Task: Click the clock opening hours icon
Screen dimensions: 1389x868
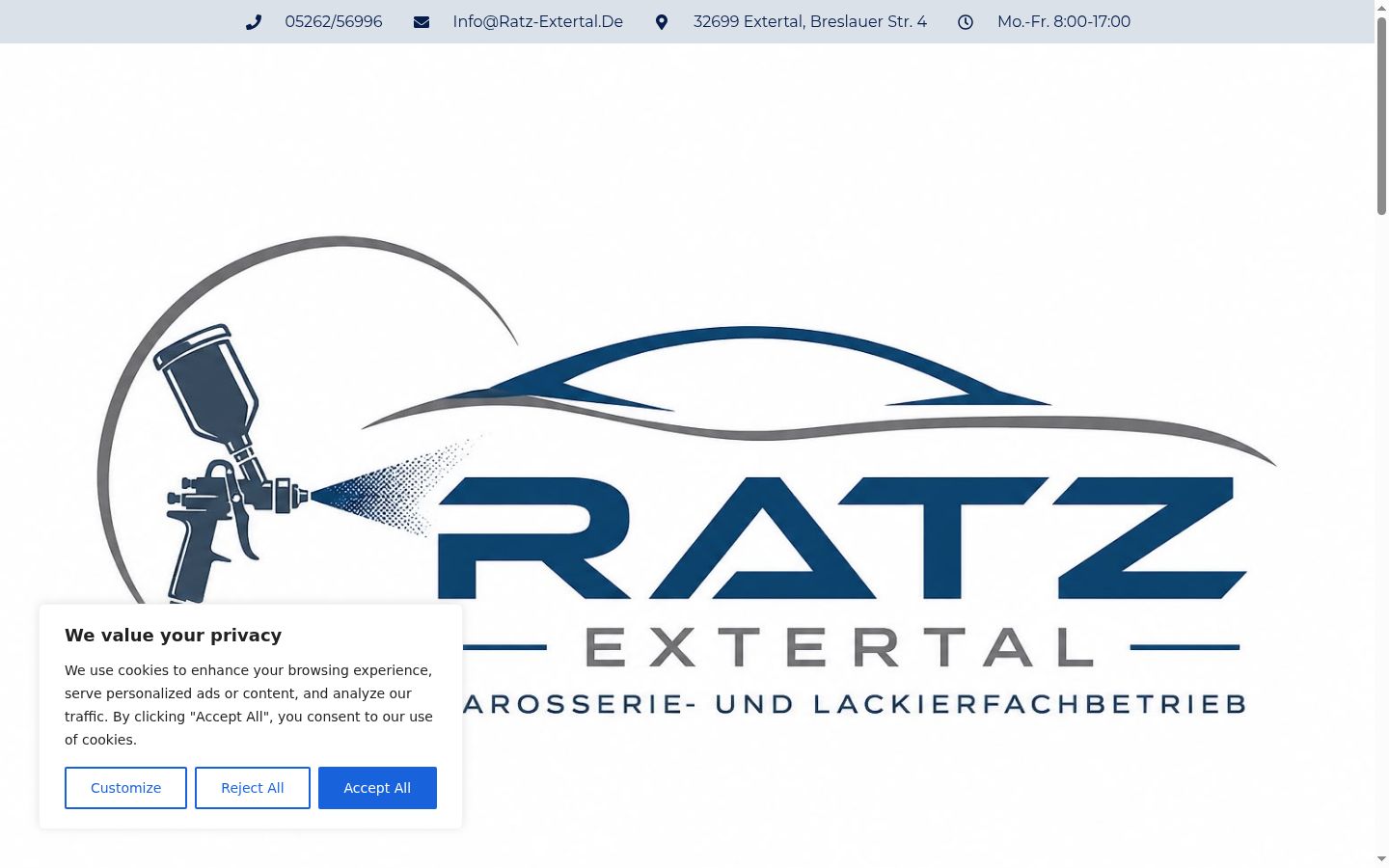Action: [966, 22]
